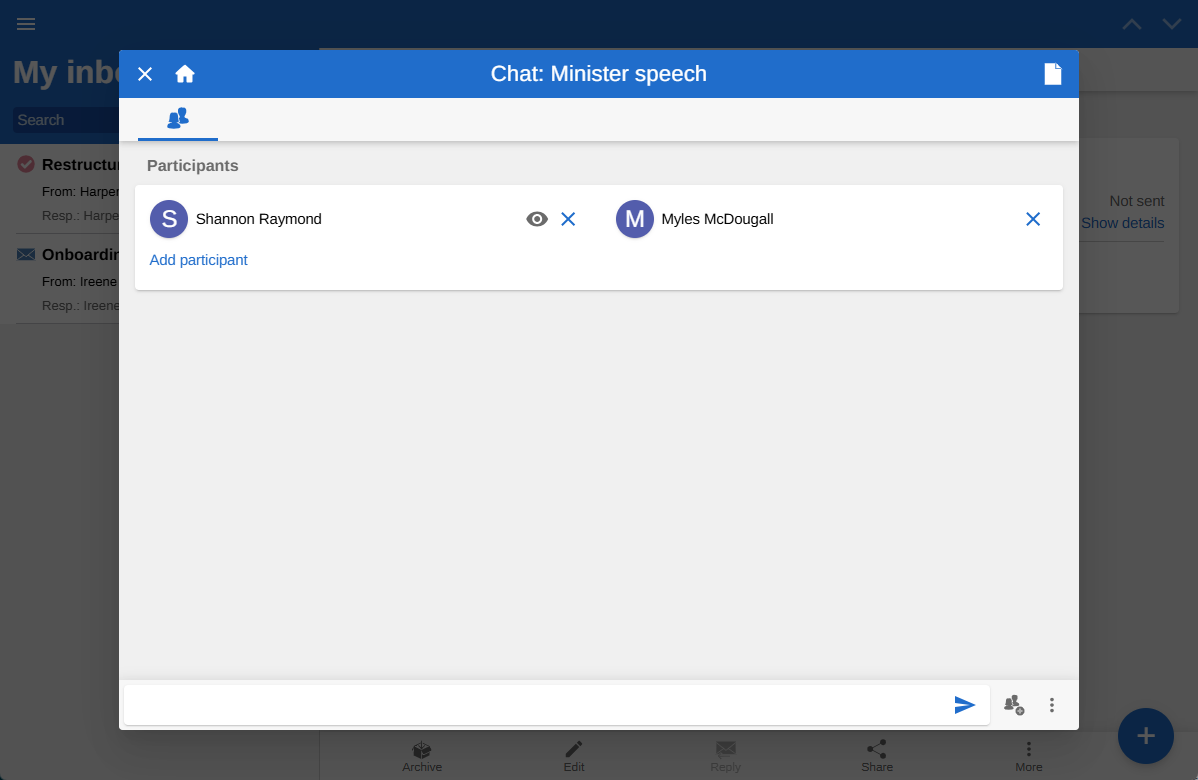Click the Not sent status text
Viewport: 1198px width, 780px height.
coord(1137,201)
